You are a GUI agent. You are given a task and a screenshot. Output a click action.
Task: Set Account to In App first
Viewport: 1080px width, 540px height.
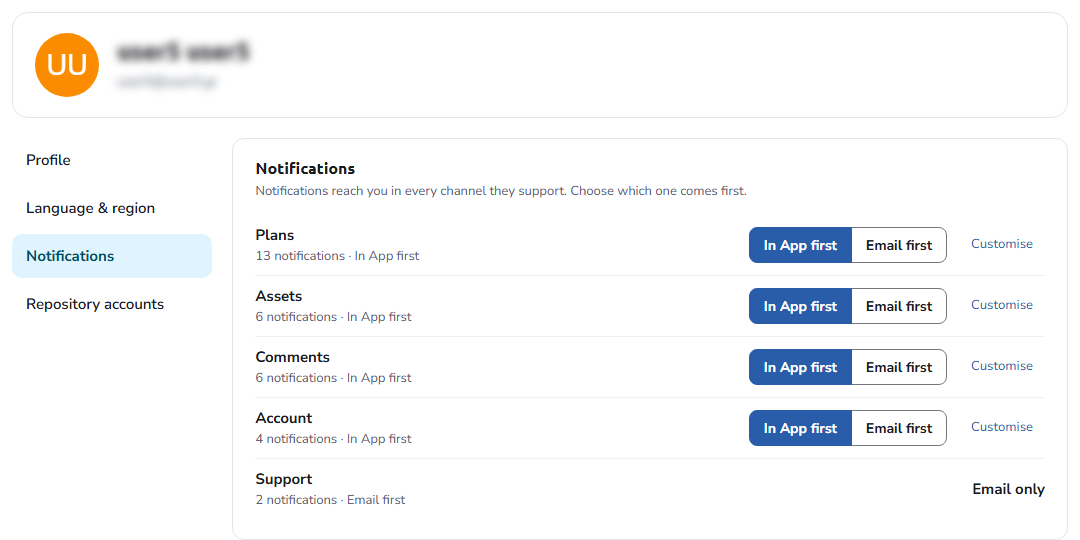click(800, 428)
